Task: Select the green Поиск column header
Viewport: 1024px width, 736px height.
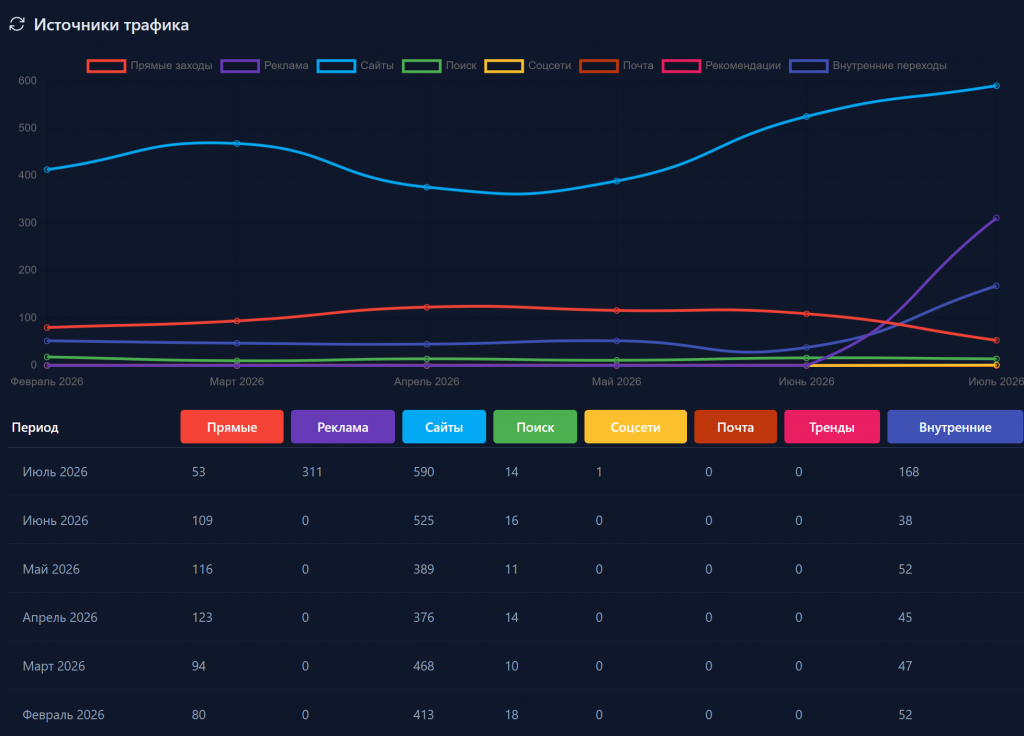Action: 535,427
